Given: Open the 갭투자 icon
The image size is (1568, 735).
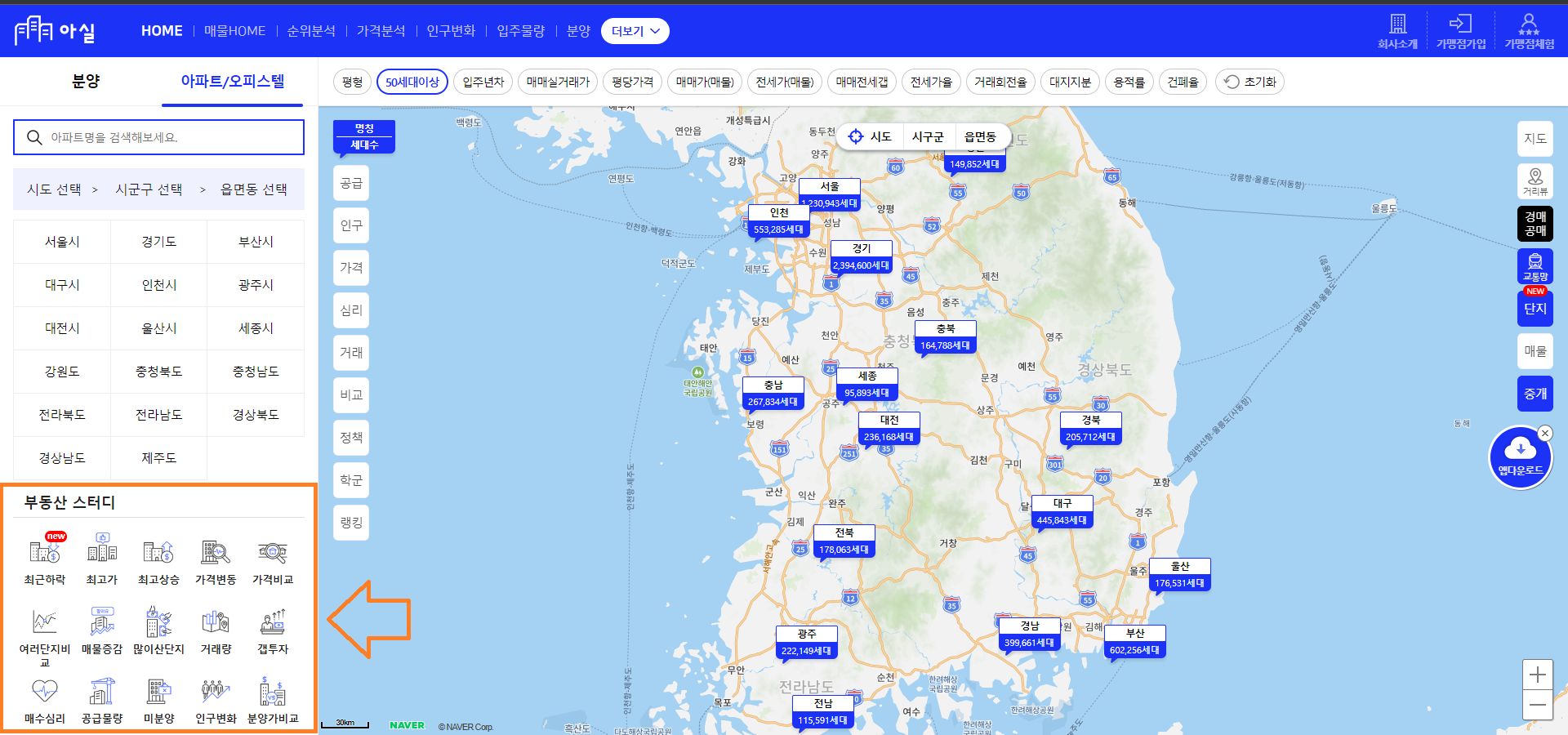Looking at the screenshot, I should tap(273, 622).
